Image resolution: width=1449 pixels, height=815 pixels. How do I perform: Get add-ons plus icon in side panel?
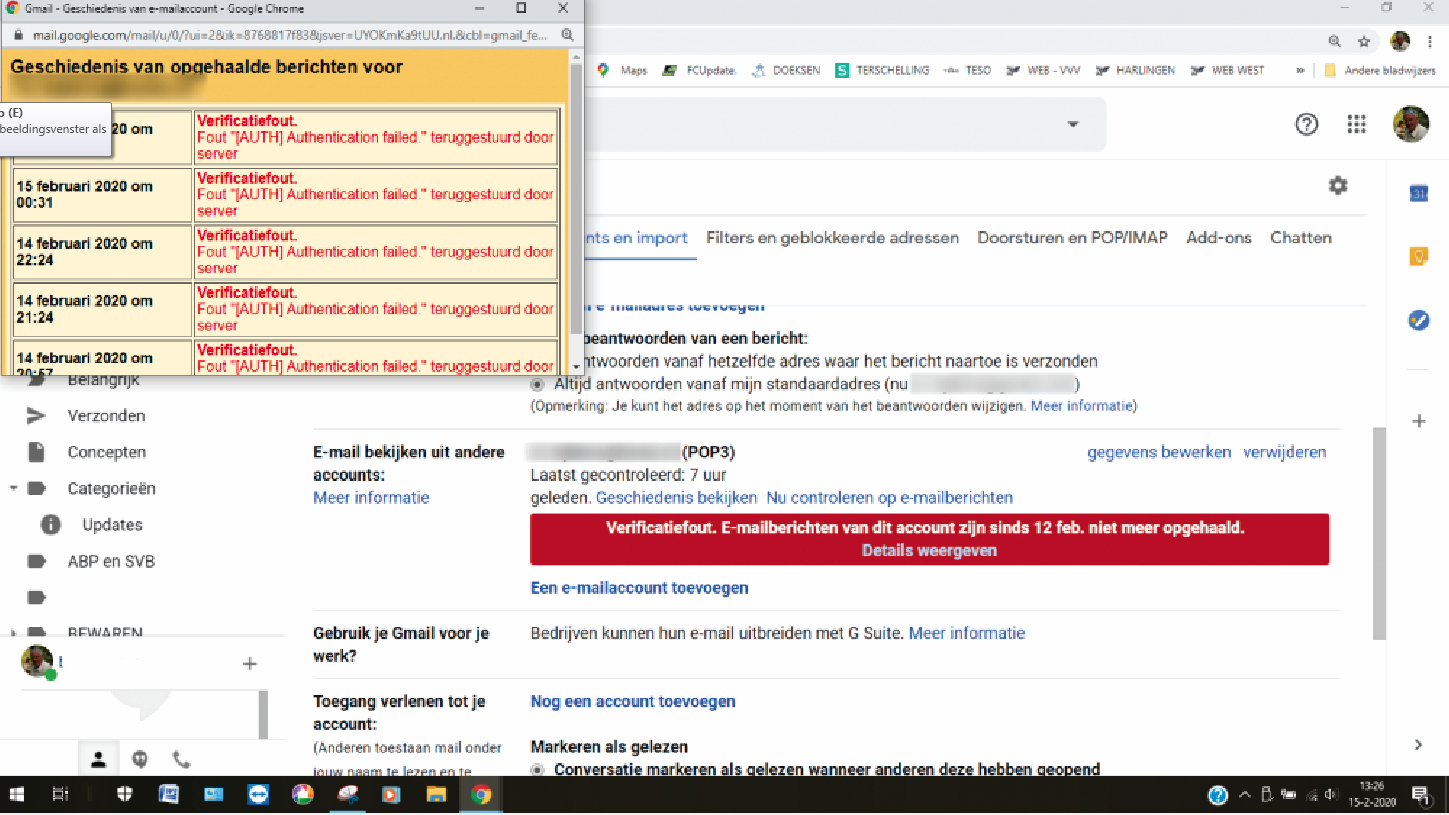pyautogui.click(x=1418, y=422)
